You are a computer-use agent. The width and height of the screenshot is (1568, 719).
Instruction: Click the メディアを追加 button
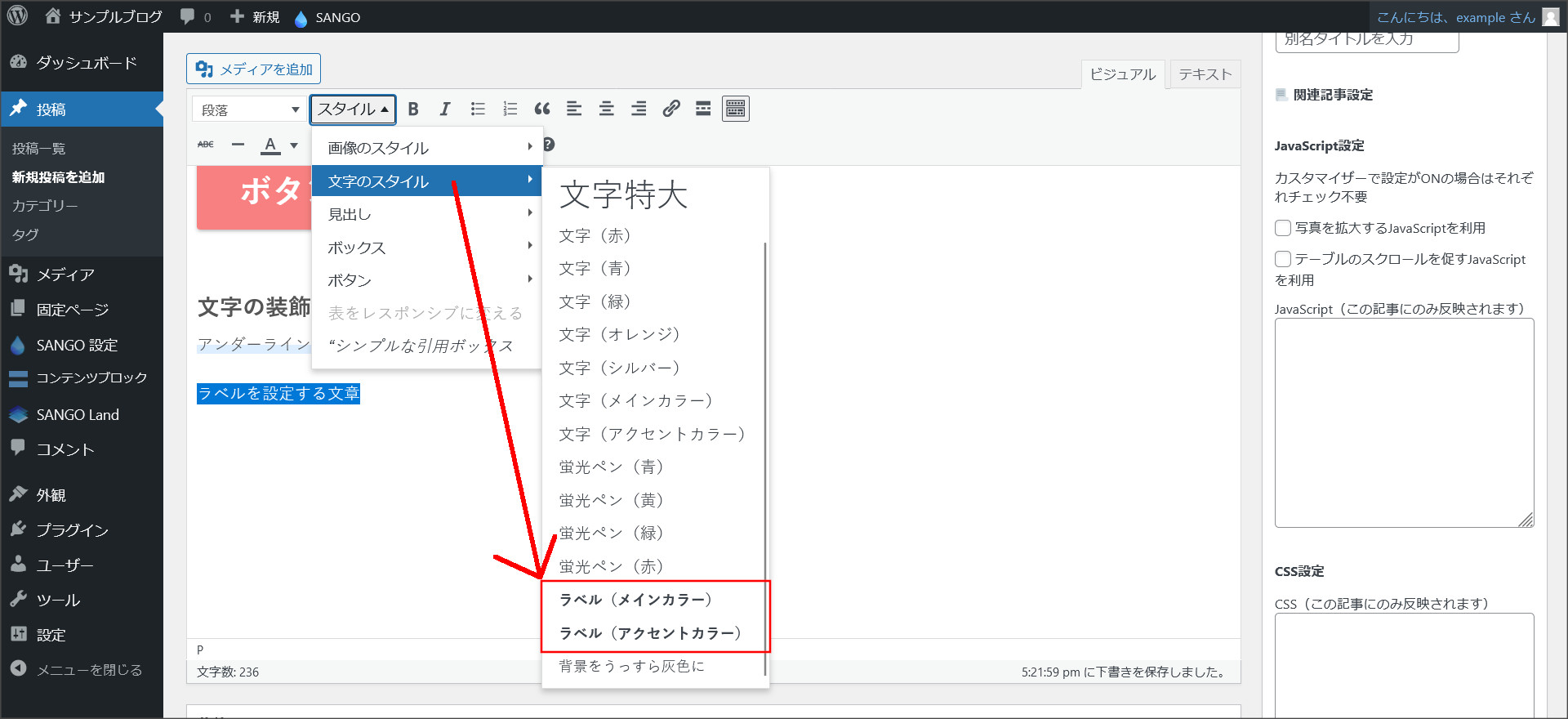click(x=253, y=69)
